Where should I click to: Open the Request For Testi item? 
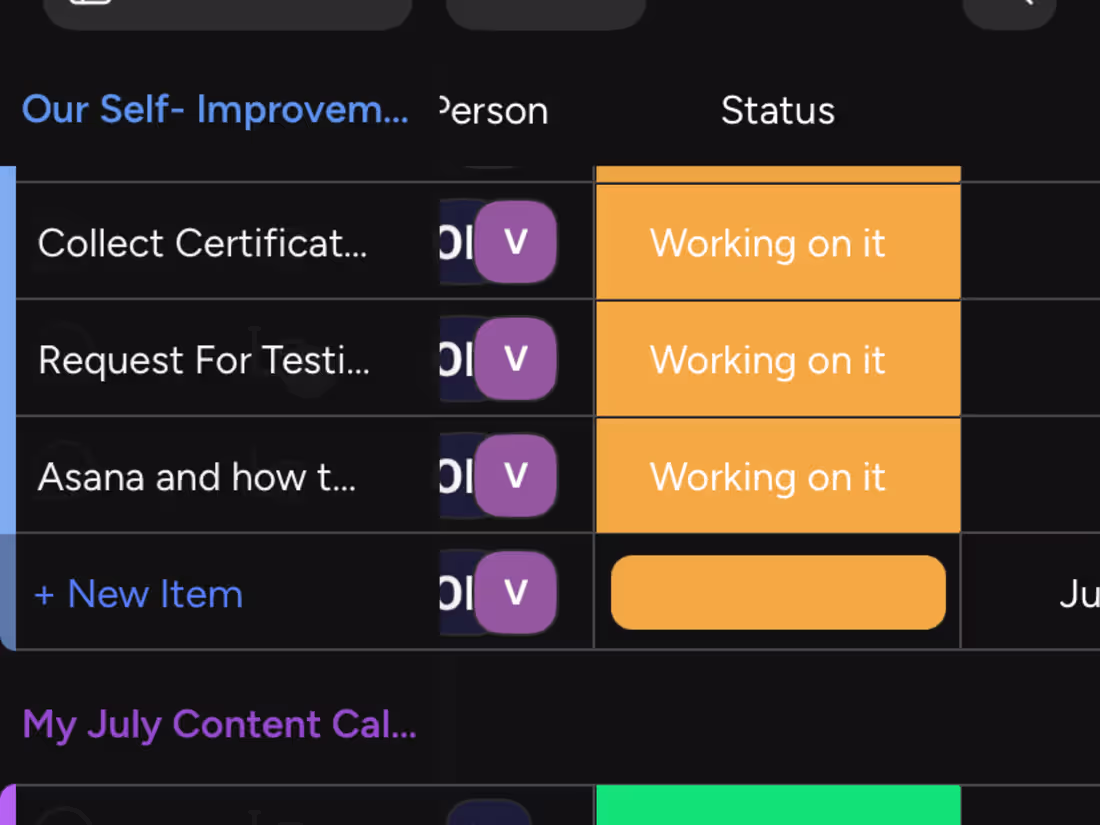(x=204, y=360)
